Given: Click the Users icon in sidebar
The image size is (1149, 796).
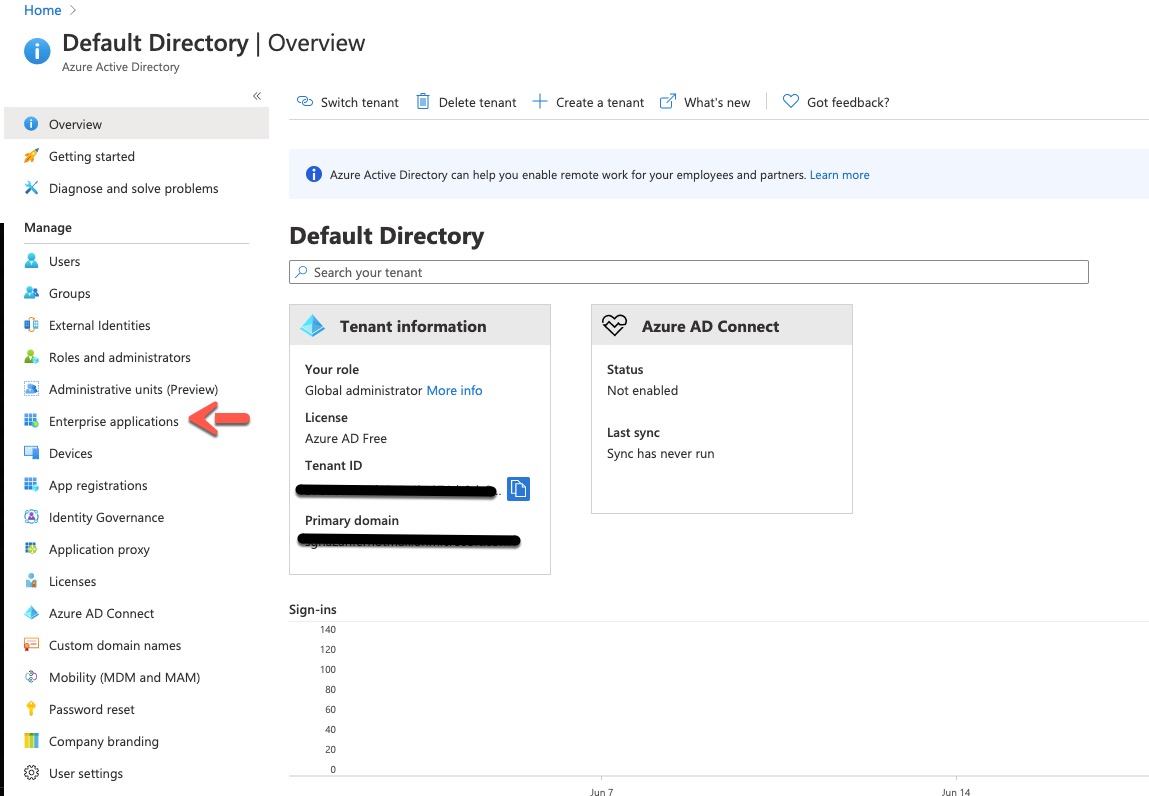Looking at the screenshot, I should (32, 261).
